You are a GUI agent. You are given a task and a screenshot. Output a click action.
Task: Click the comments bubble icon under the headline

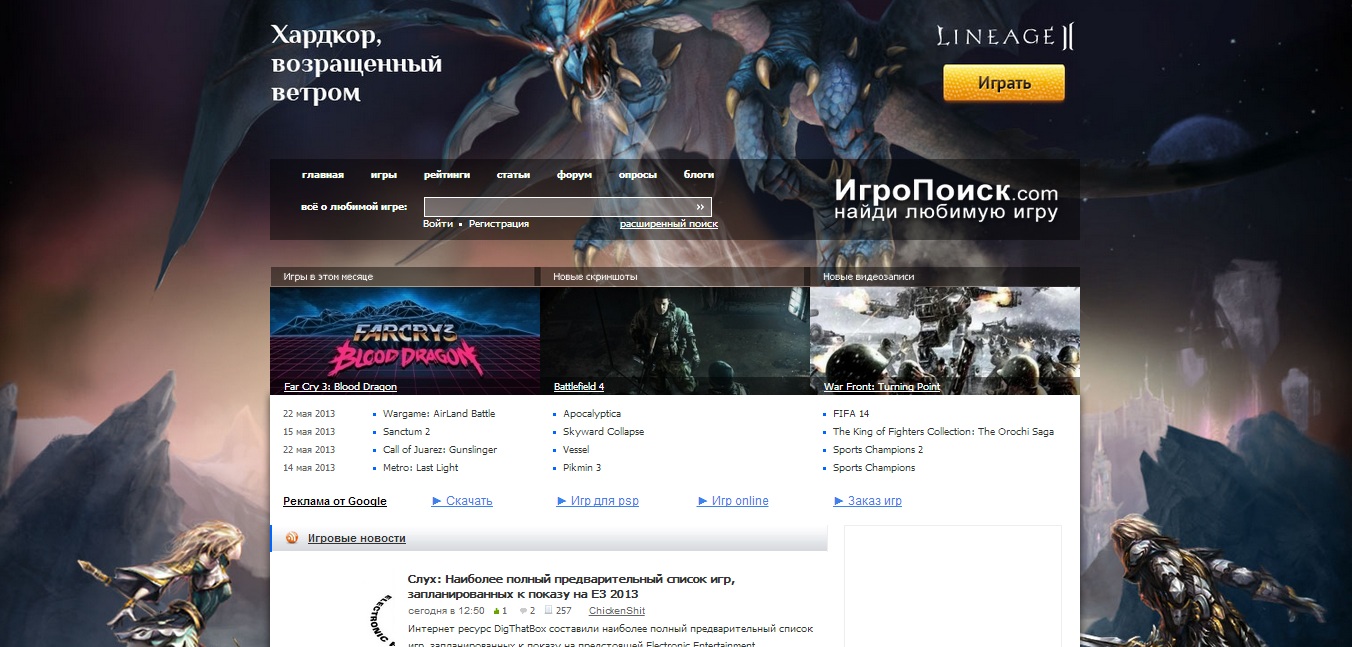point(523,610)
